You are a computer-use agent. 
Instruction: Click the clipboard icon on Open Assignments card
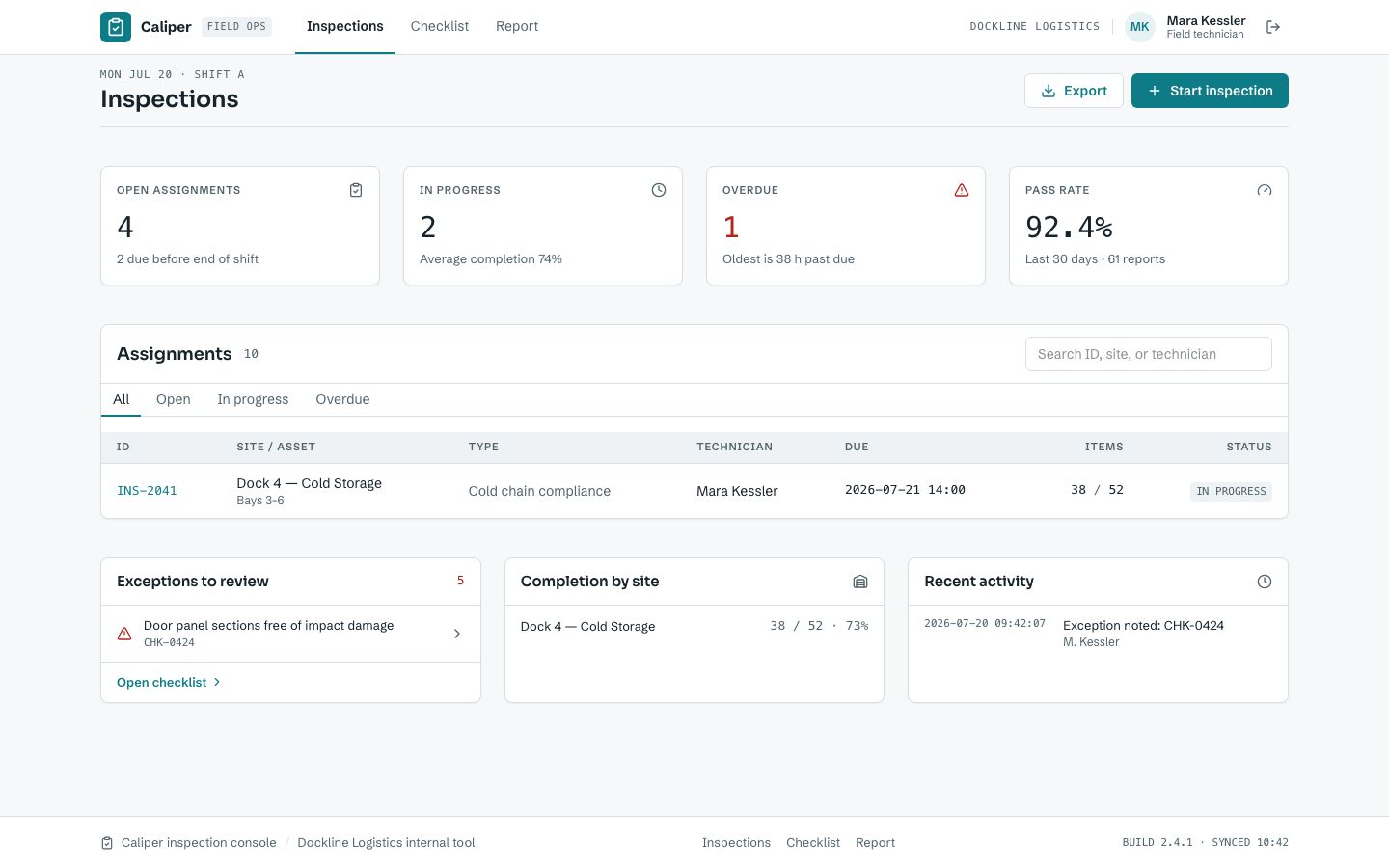point(356,190)
